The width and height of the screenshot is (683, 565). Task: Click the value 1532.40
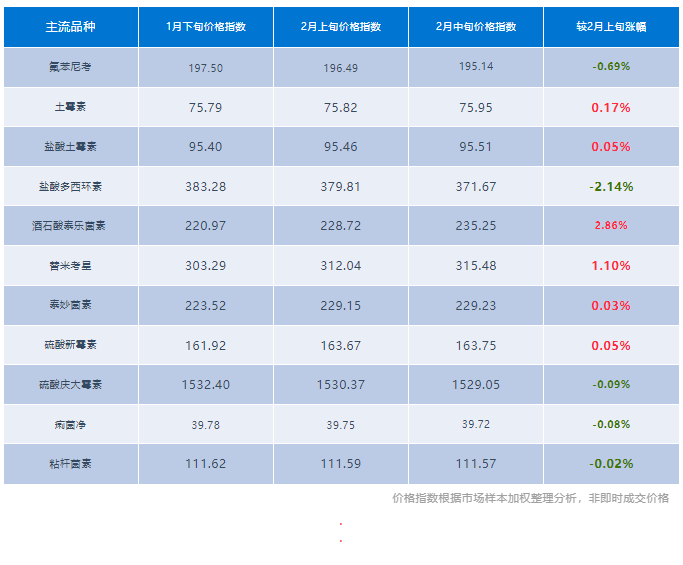tap(206, 385)
